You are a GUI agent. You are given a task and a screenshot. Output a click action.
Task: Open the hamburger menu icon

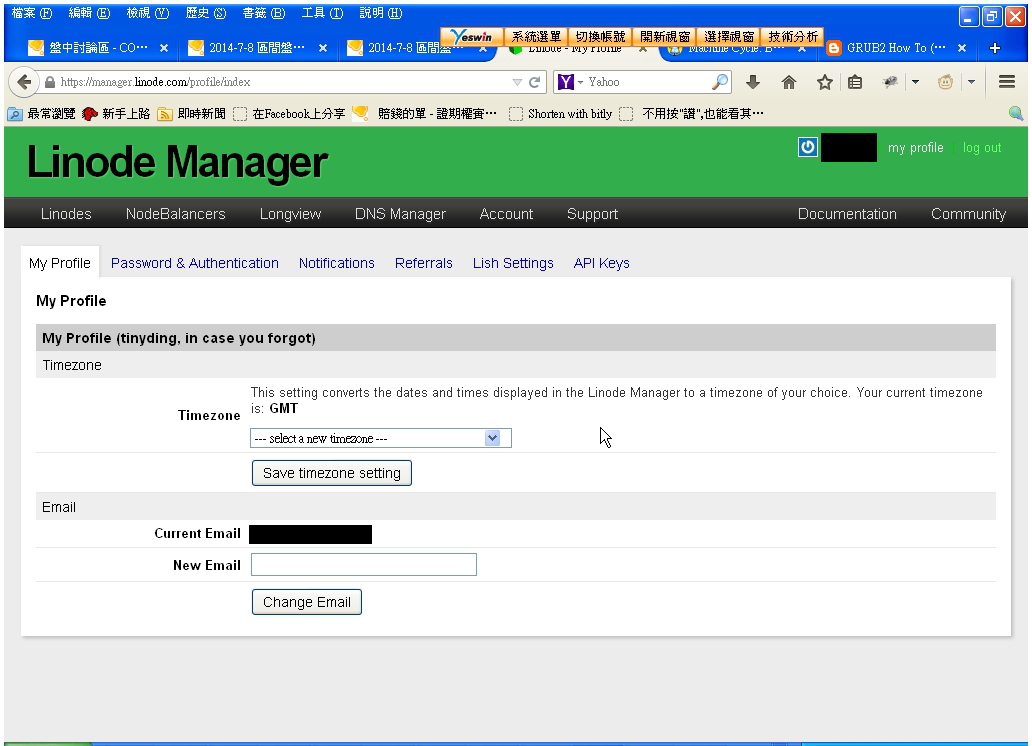point(1006,82)
